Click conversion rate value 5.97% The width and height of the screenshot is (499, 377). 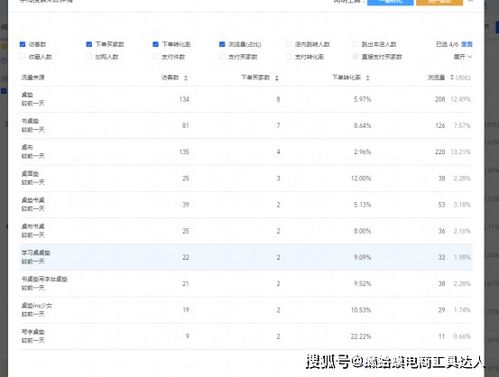pos(362,99)
